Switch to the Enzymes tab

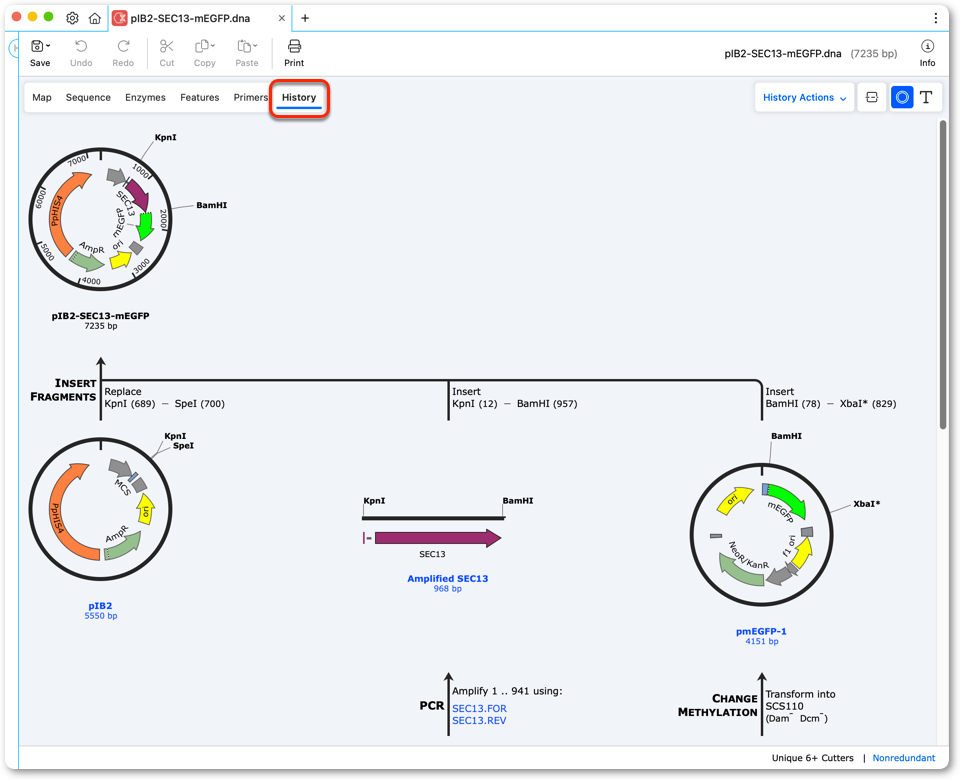pyautogui.click(x=145, y=97)
